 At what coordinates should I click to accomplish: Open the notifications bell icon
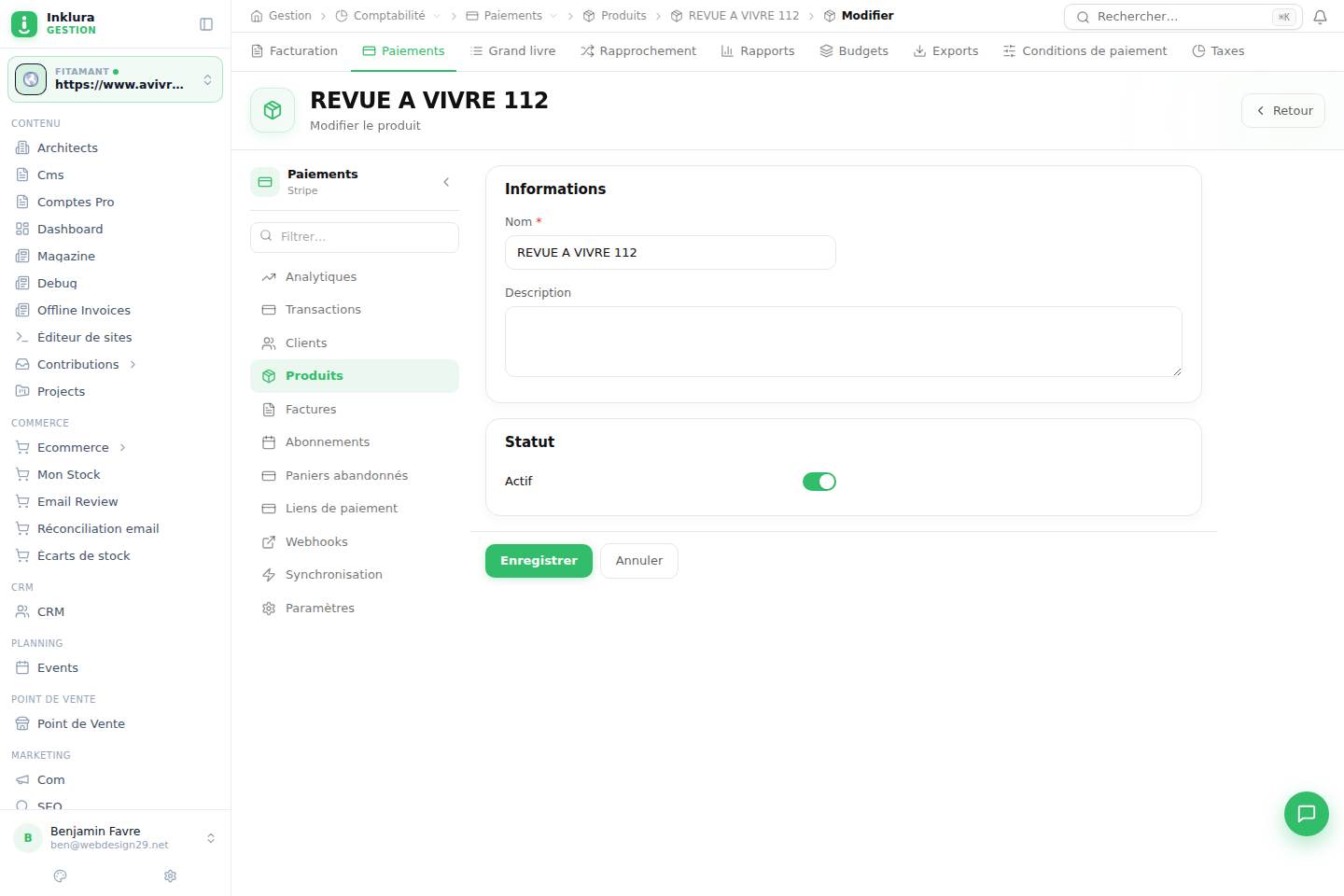tap(1320, 17)
